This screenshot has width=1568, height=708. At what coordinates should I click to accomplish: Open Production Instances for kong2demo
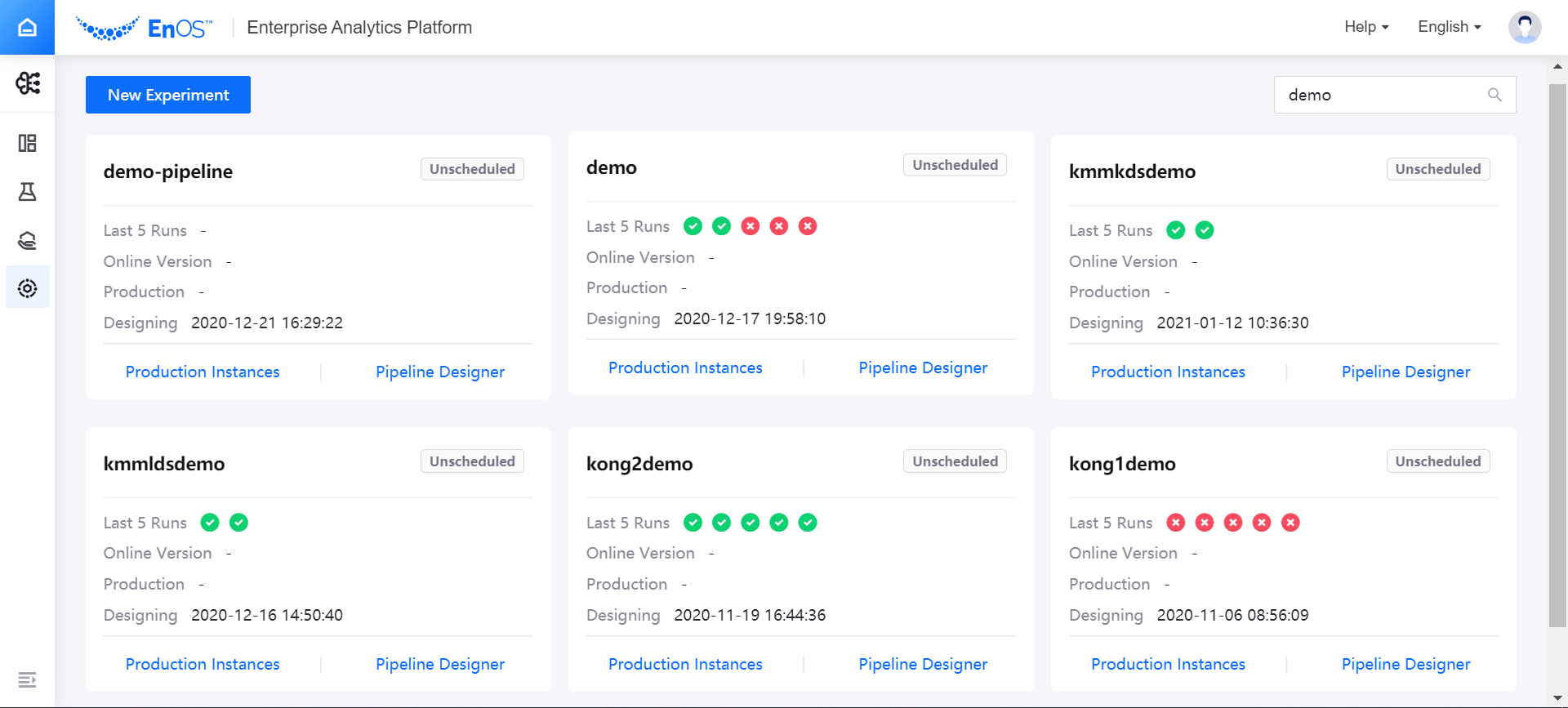point(685,664)
